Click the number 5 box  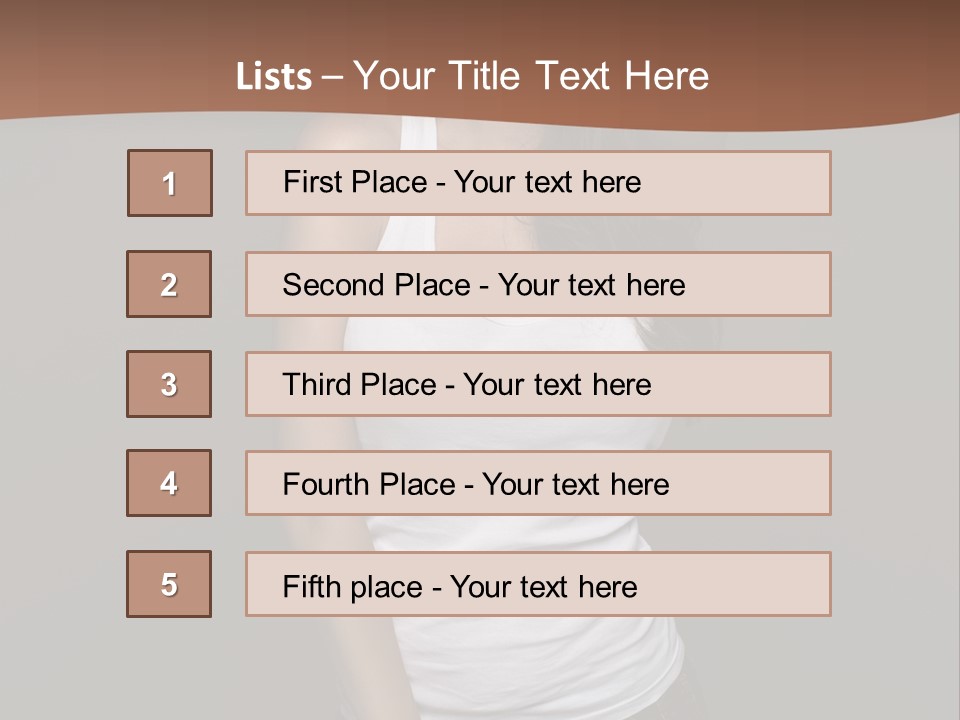point(169,584)
